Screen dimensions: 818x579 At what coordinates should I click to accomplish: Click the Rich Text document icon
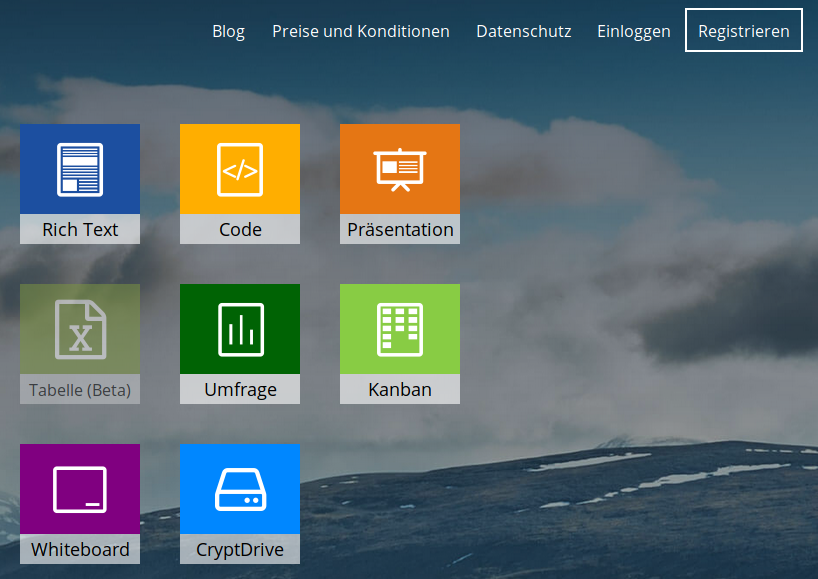pos(80,169)
